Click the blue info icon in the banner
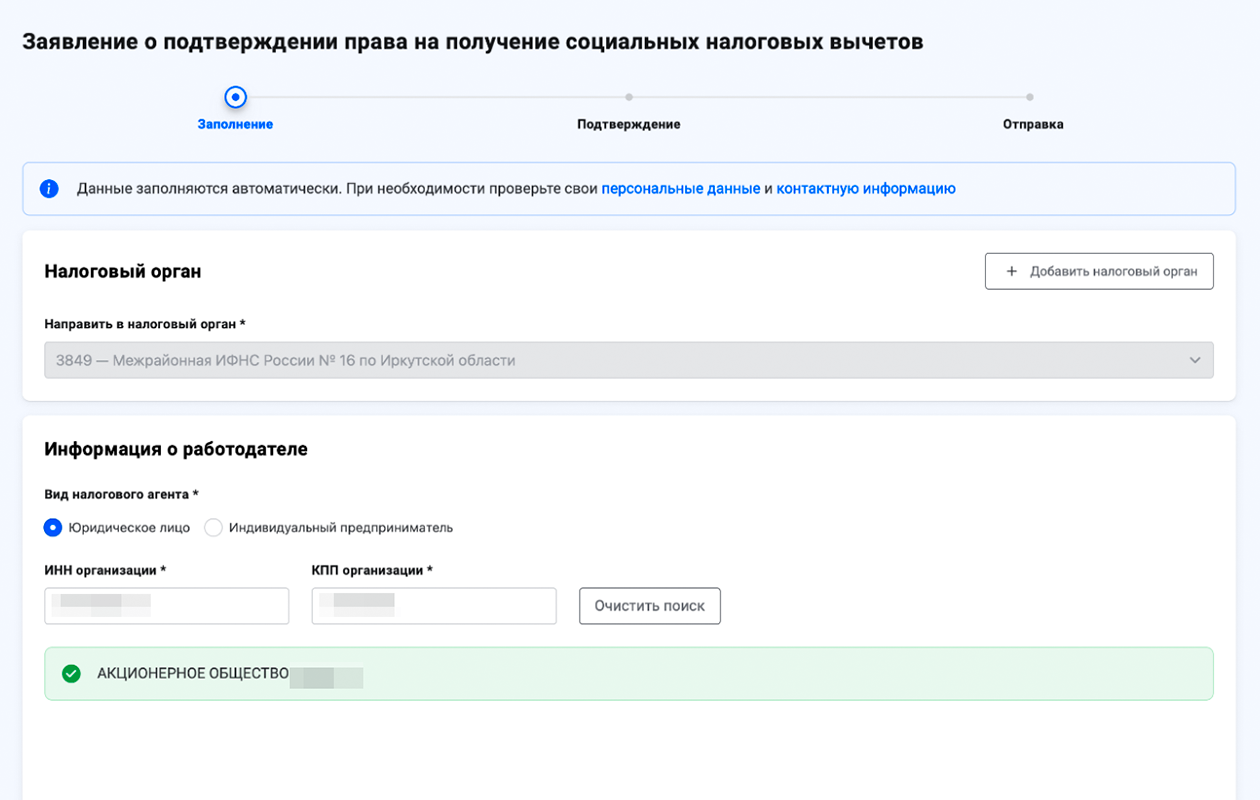Image resolution: width=1260 pixels, height=800 pixels. click(49, 189)
